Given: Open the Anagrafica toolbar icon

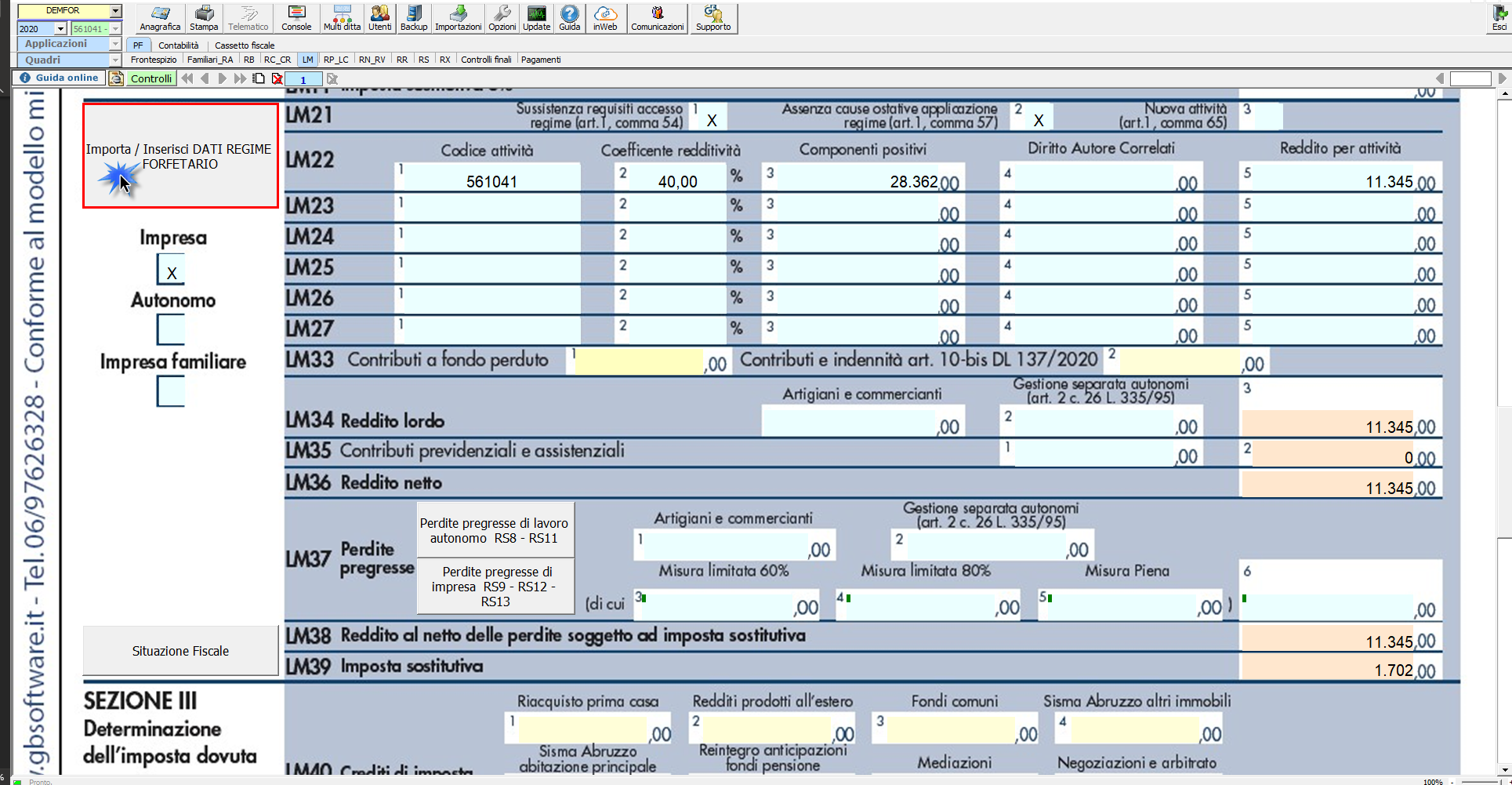Looking at the screenshot, I should (x=160, y=18).
